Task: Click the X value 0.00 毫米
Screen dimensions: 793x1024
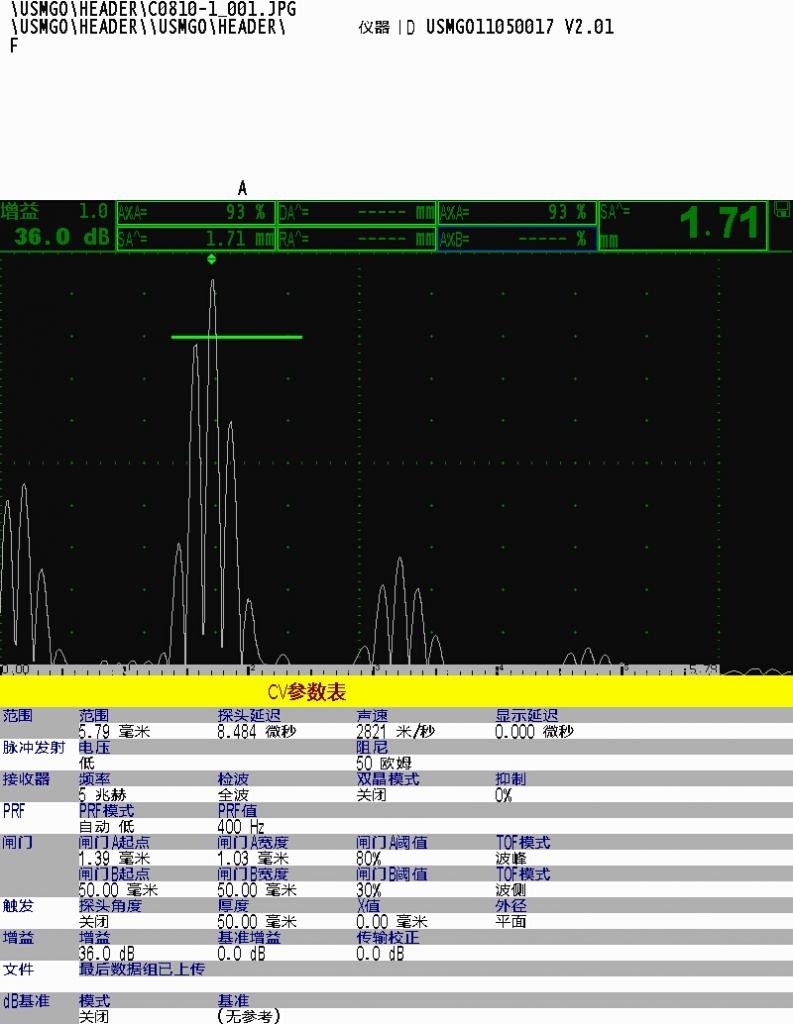Action: 392,921
